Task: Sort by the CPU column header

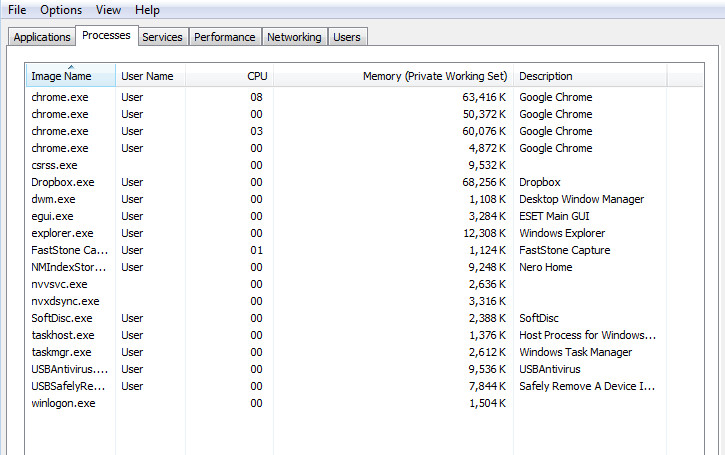Action: coord(257,76)
